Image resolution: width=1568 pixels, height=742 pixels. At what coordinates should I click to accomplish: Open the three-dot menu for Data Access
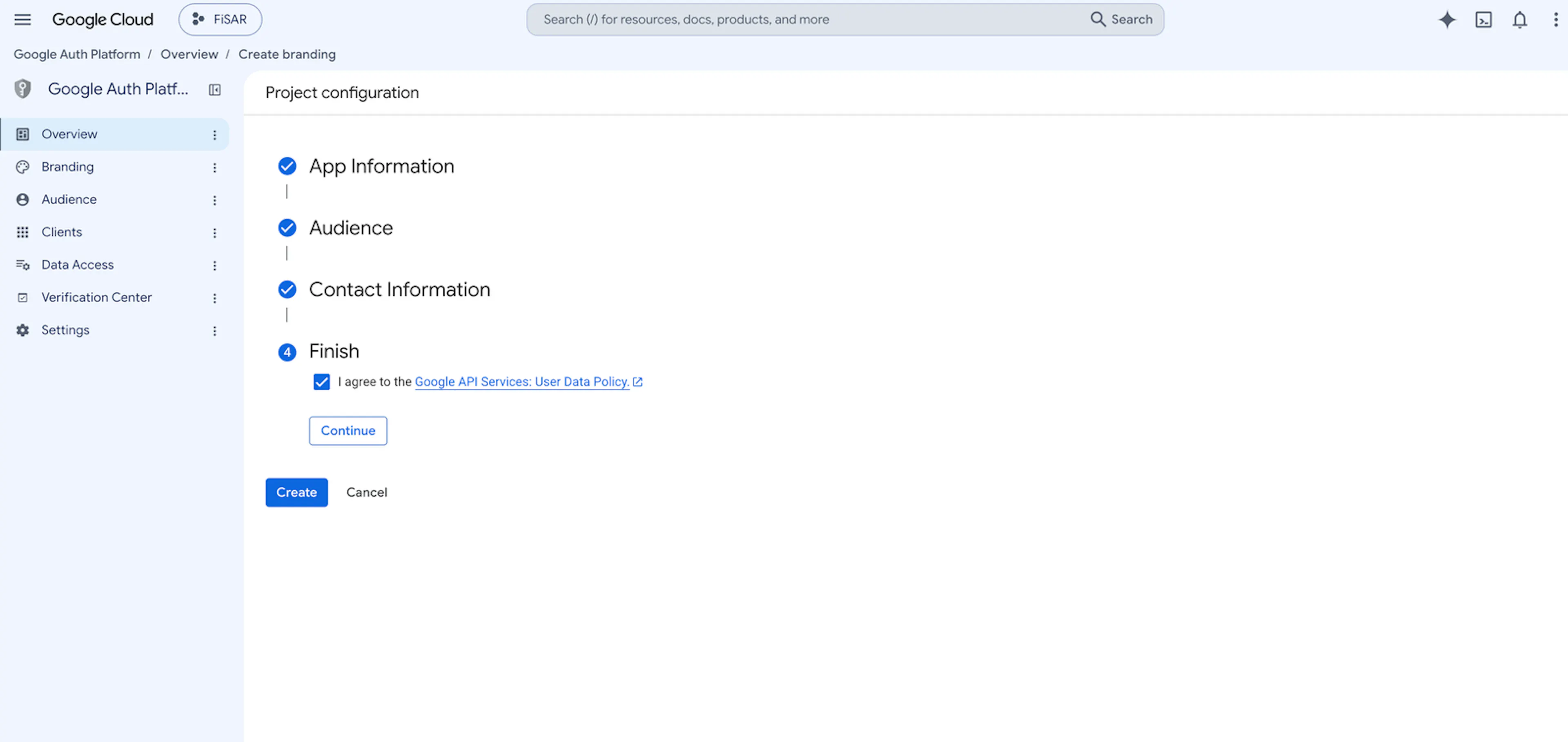point(214,265)
